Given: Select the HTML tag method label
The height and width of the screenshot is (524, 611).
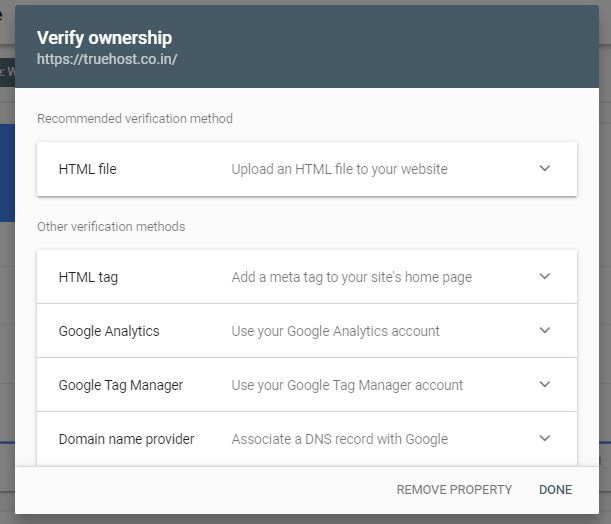Looking at the screenshot, I should pos(88,277).
